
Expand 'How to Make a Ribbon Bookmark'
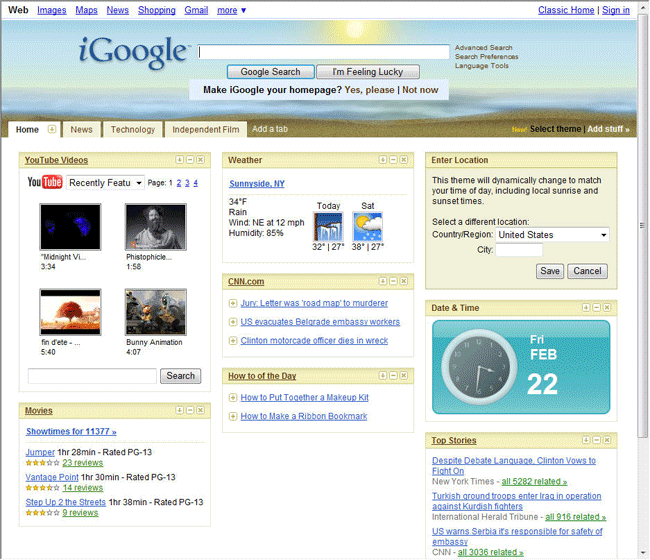233,416
